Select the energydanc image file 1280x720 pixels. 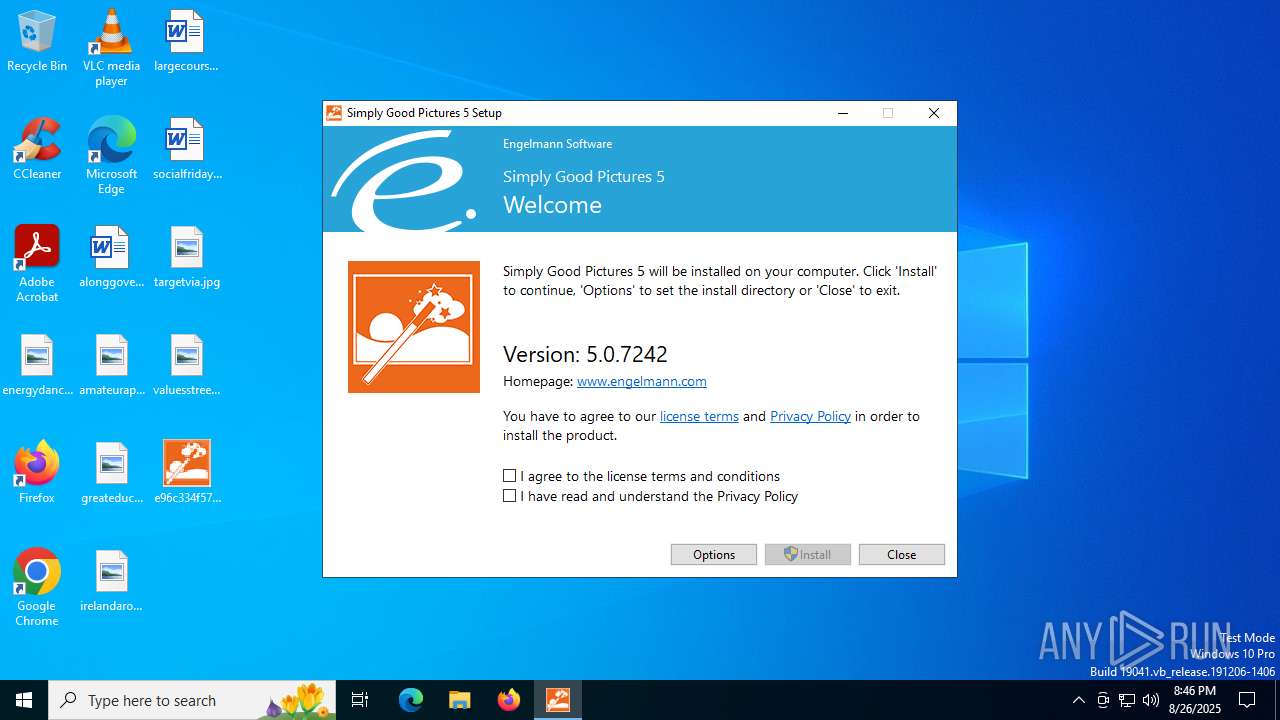[x=37, y=366]
